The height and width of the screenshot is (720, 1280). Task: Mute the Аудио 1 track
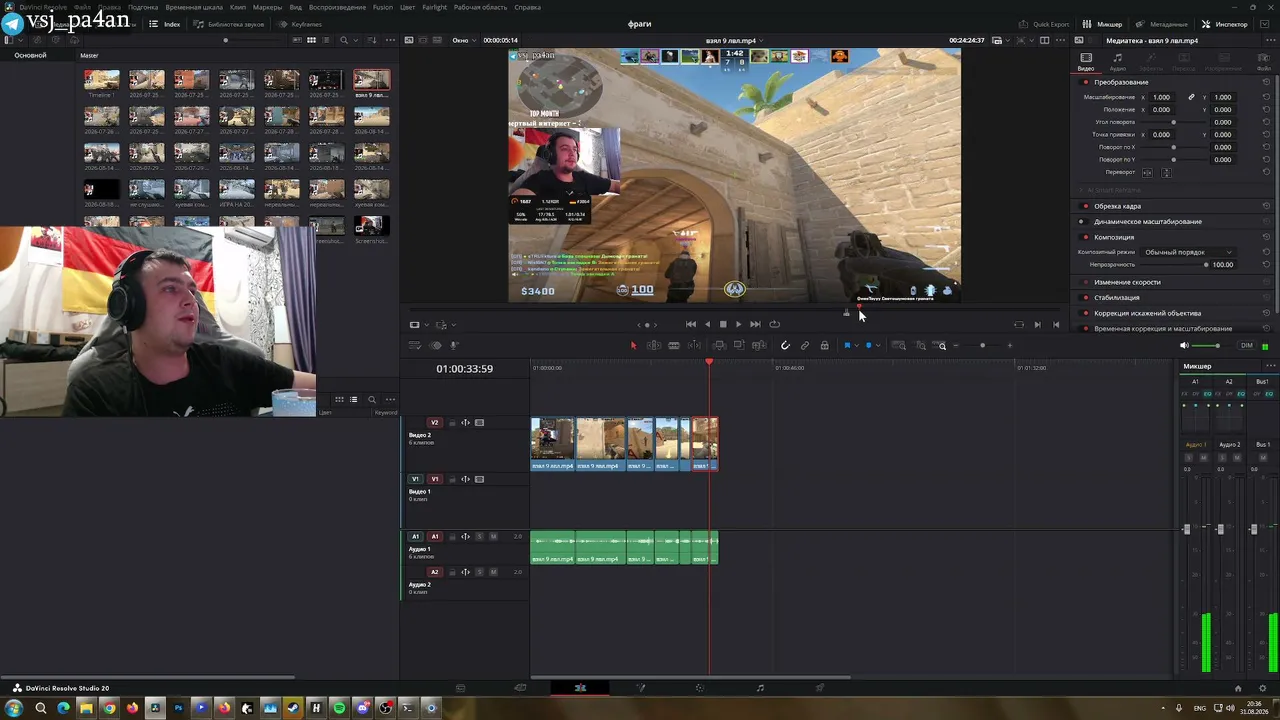click(493, 537)
